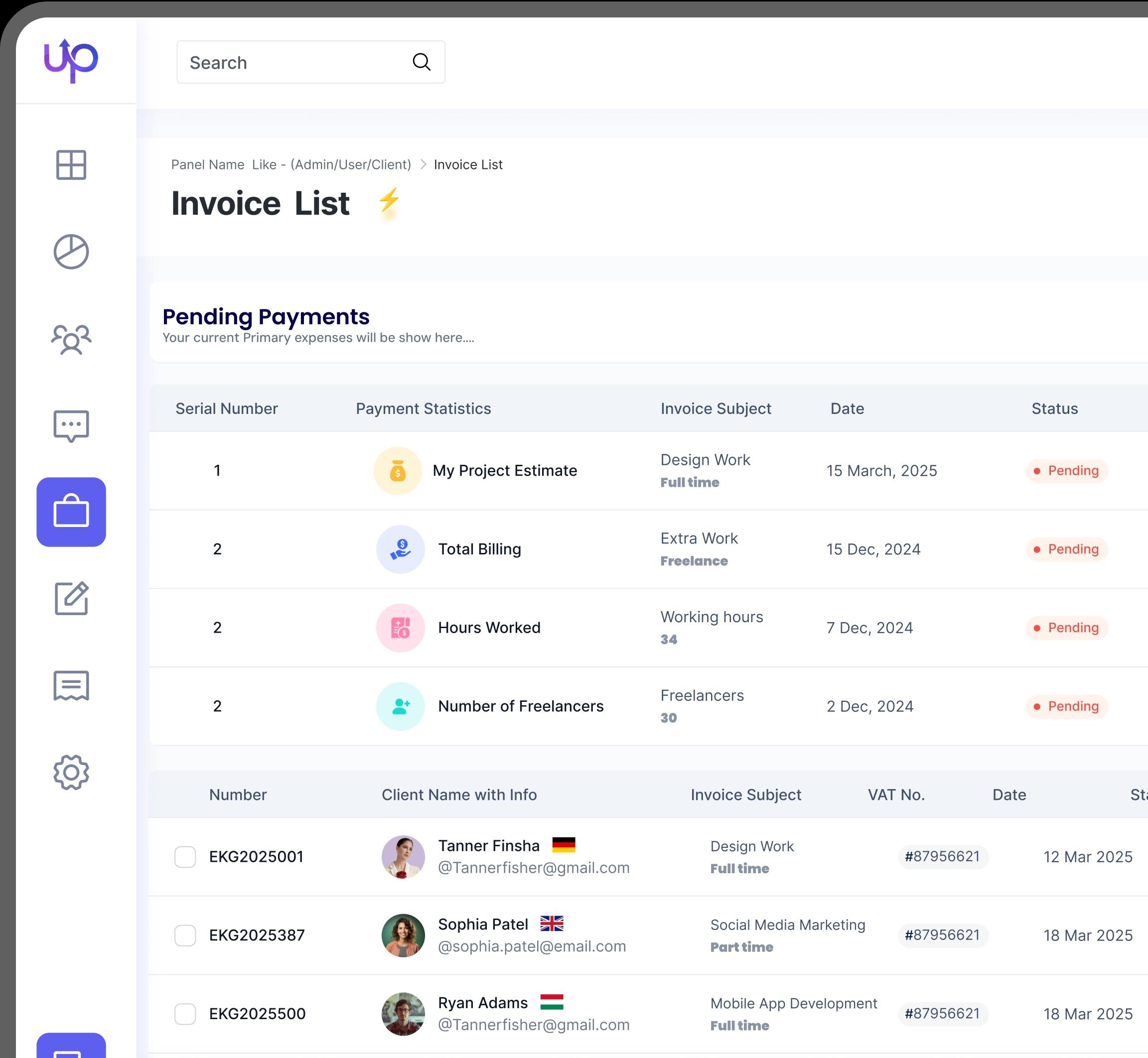
Task: Click the Panel Name breadcrumb link
Action: (291, 164)
